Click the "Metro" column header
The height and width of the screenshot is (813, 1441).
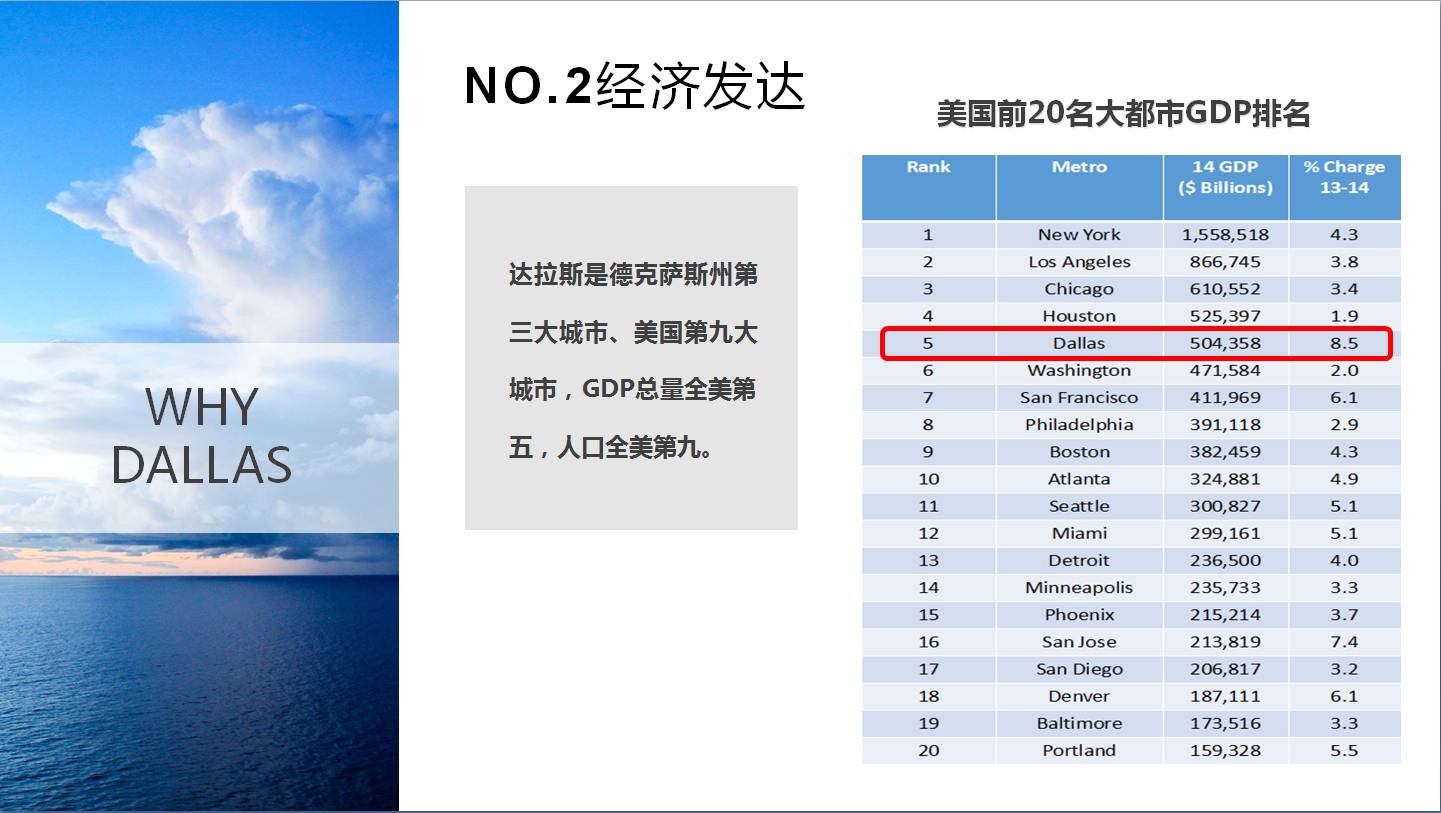point(1079,168)
